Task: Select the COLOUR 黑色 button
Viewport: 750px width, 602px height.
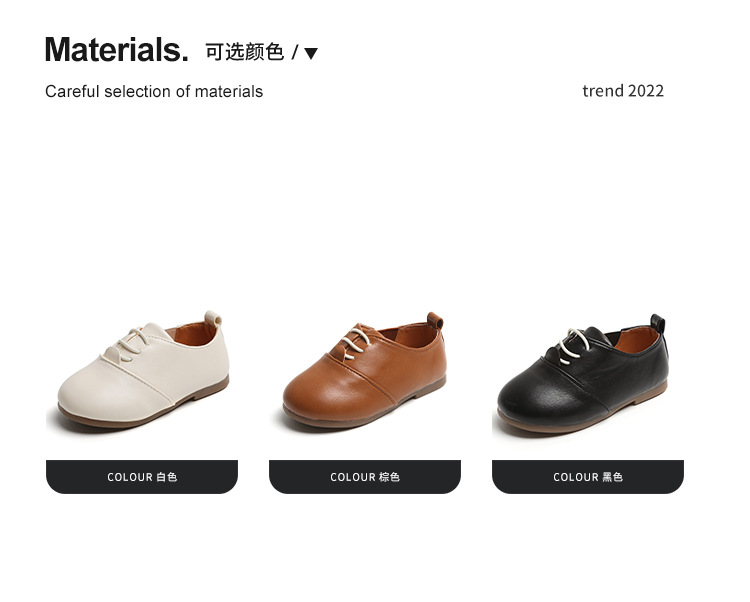Action: click(x=588, y=477)
